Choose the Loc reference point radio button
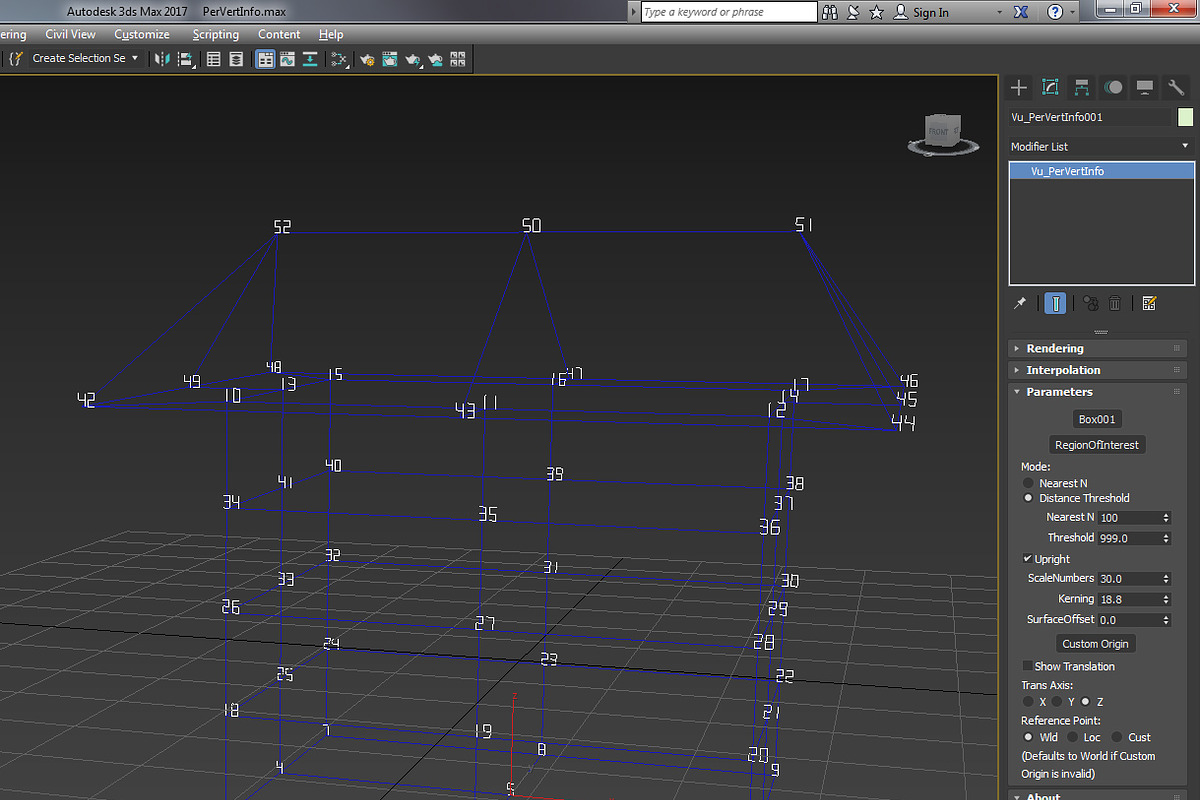Screen dimensions: 1200x800 (1071, 737)
